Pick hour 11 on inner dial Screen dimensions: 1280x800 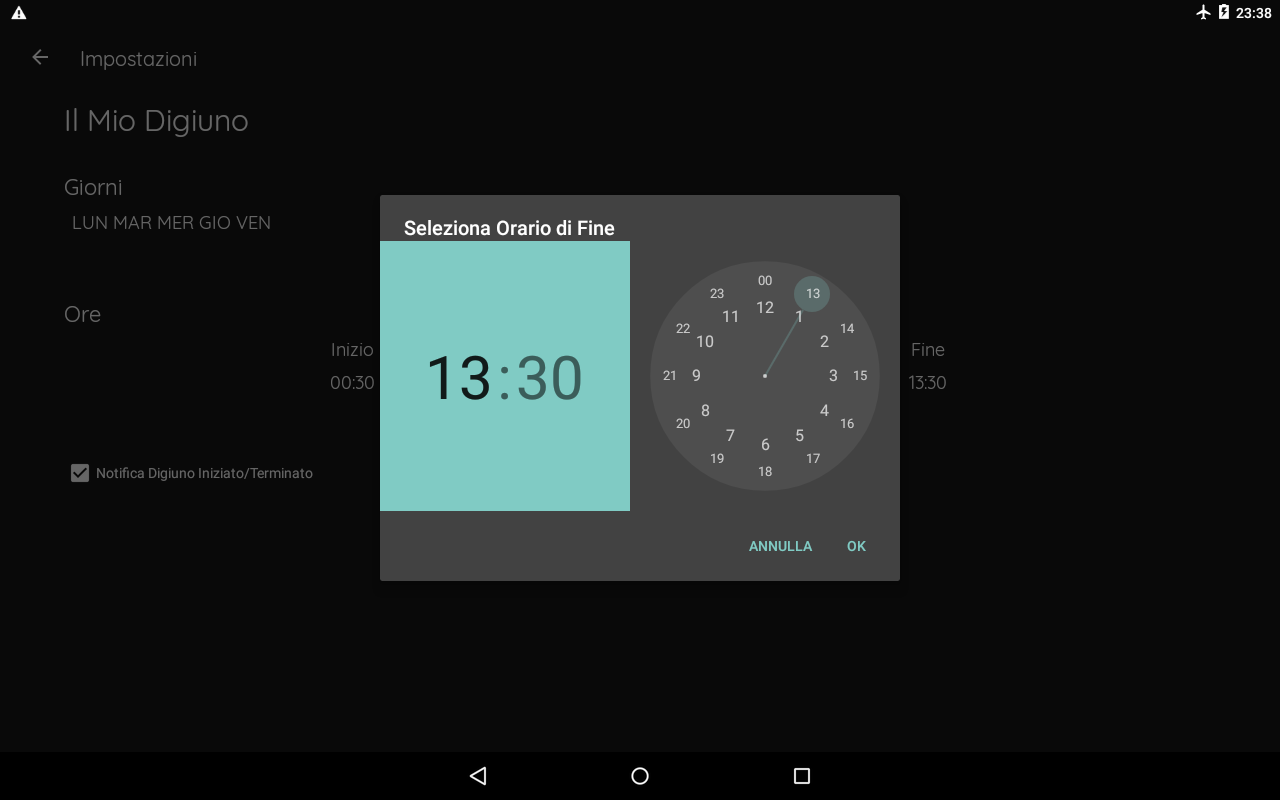(730, 317)
